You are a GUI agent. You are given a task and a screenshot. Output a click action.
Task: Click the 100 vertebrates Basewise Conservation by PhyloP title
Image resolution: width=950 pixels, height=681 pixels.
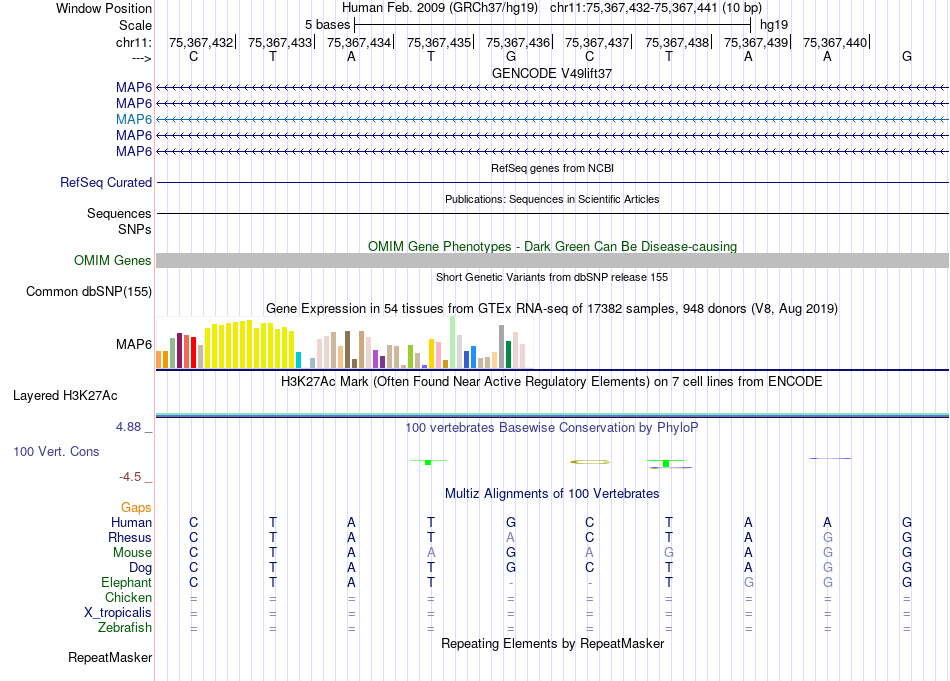tap(552, 428)
